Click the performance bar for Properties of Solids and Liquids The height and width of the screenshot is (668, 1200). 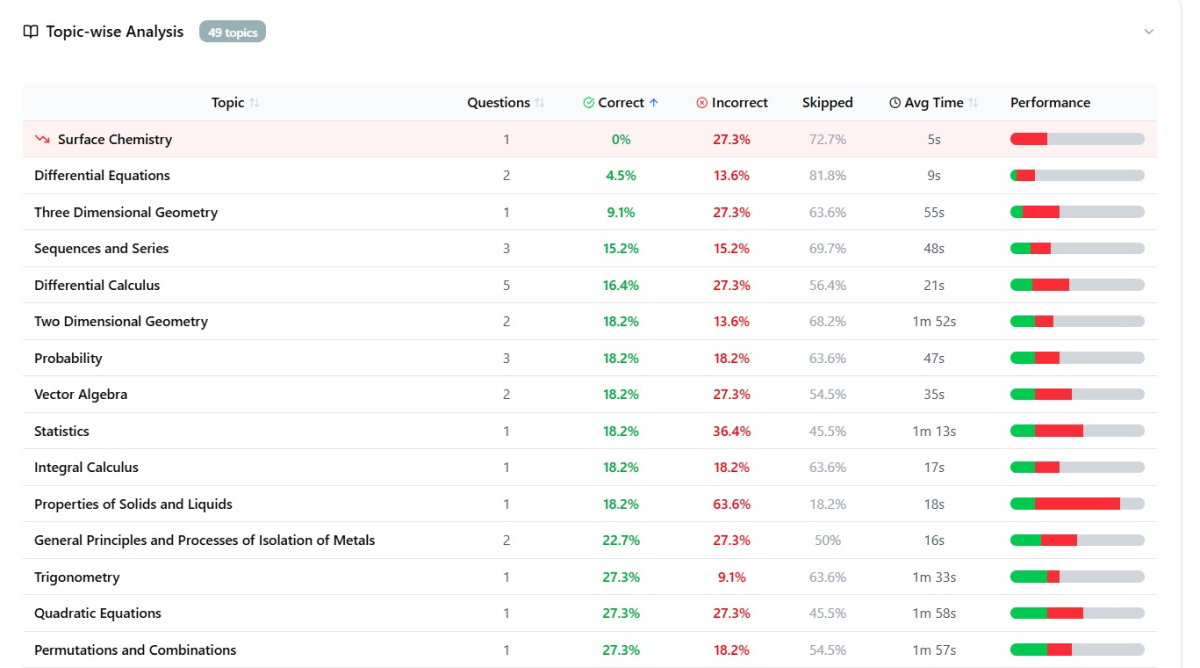1077,504
